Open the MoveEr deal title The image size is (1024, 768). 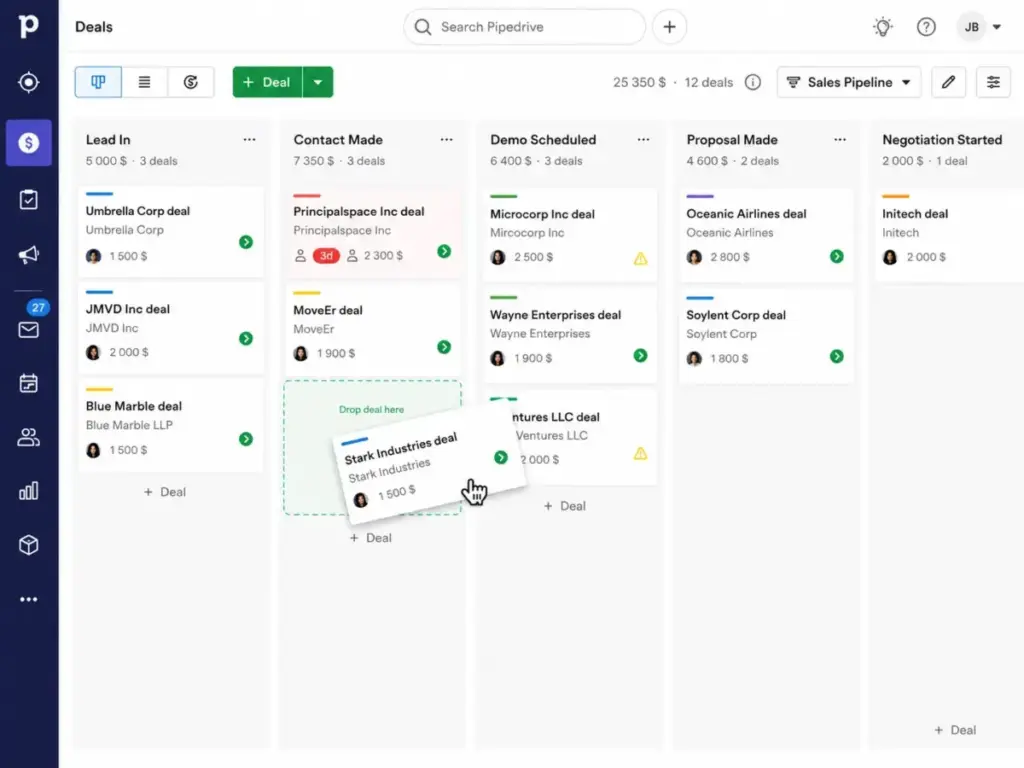tap(328, 310)
